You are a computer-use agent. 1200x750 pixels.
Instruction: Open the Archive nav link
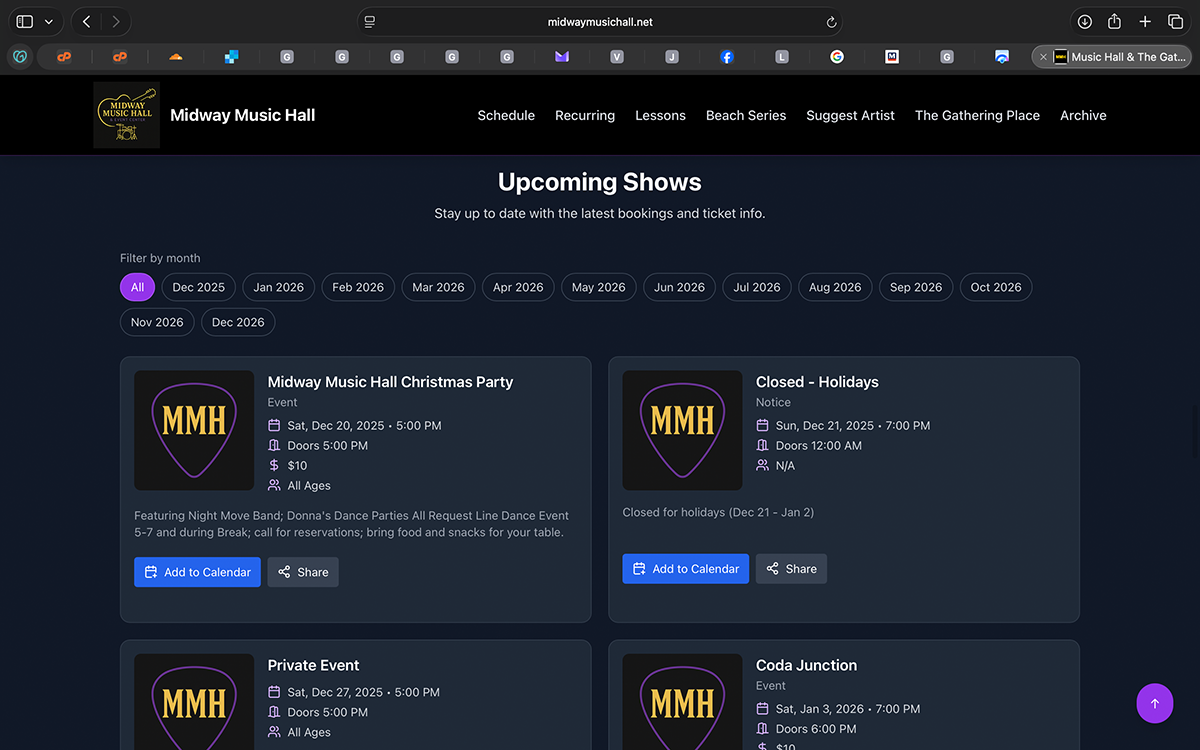click(x=1083, y=115)
